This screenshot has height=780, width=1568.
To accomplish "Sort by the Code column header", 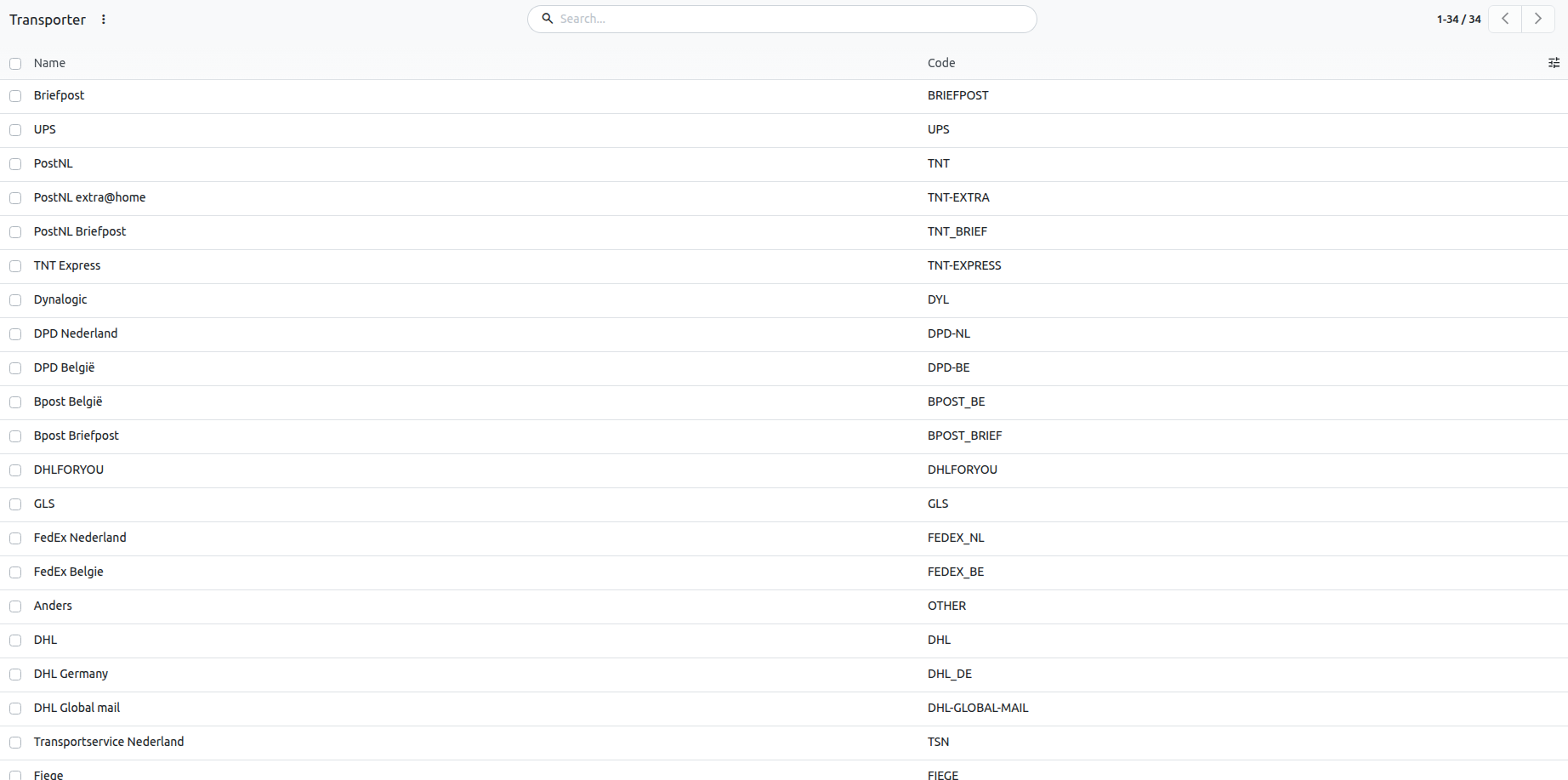I will [x=941, y=63].
